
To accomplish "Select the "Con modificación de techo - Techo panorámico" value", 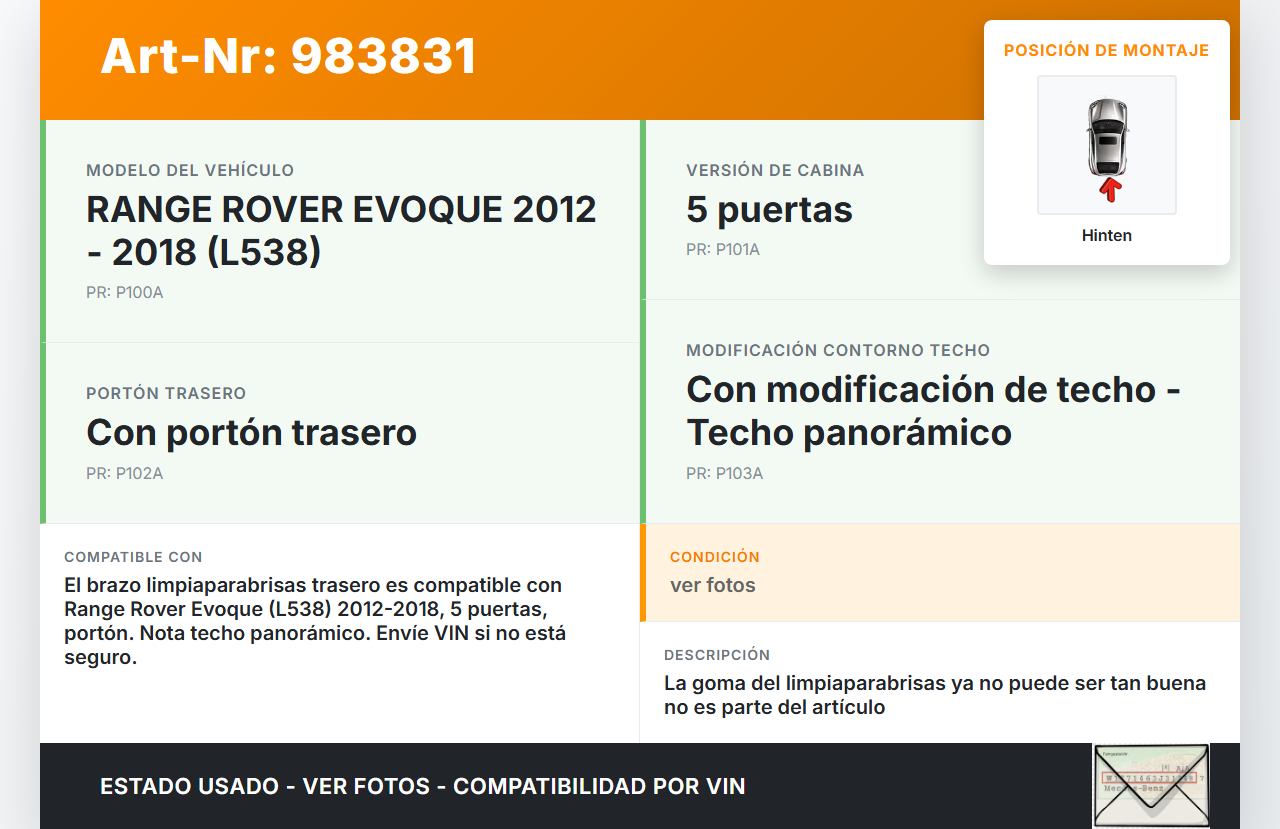I will 934,410.
